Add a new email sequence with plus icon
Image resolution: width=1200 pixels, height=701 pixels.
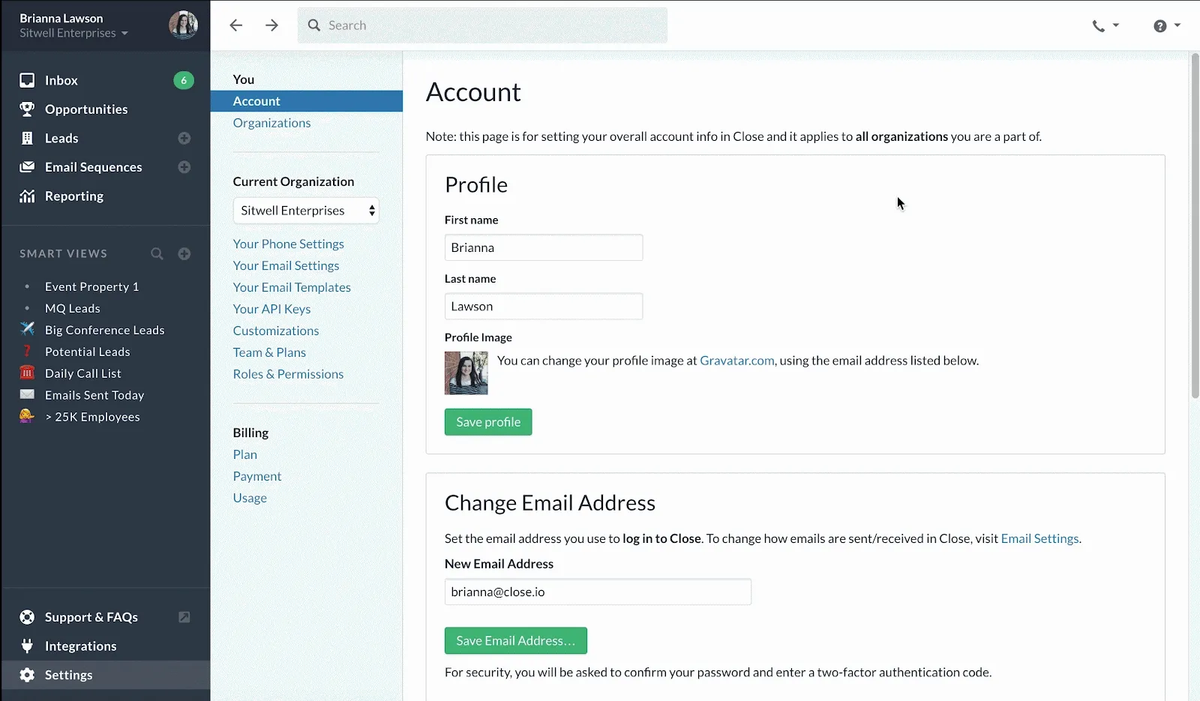(184, 167)
